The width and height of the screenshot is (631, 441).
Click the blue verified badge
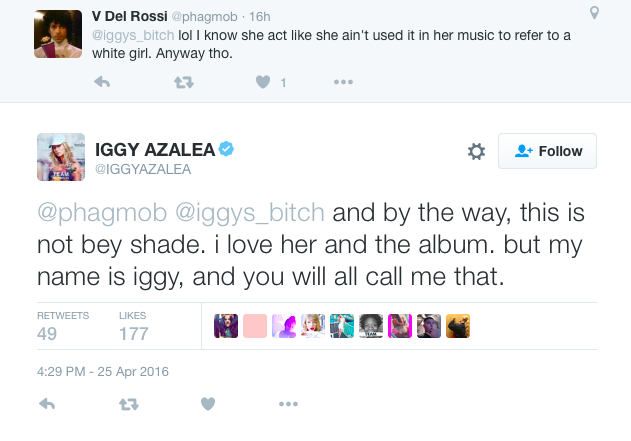click(227, 149)
